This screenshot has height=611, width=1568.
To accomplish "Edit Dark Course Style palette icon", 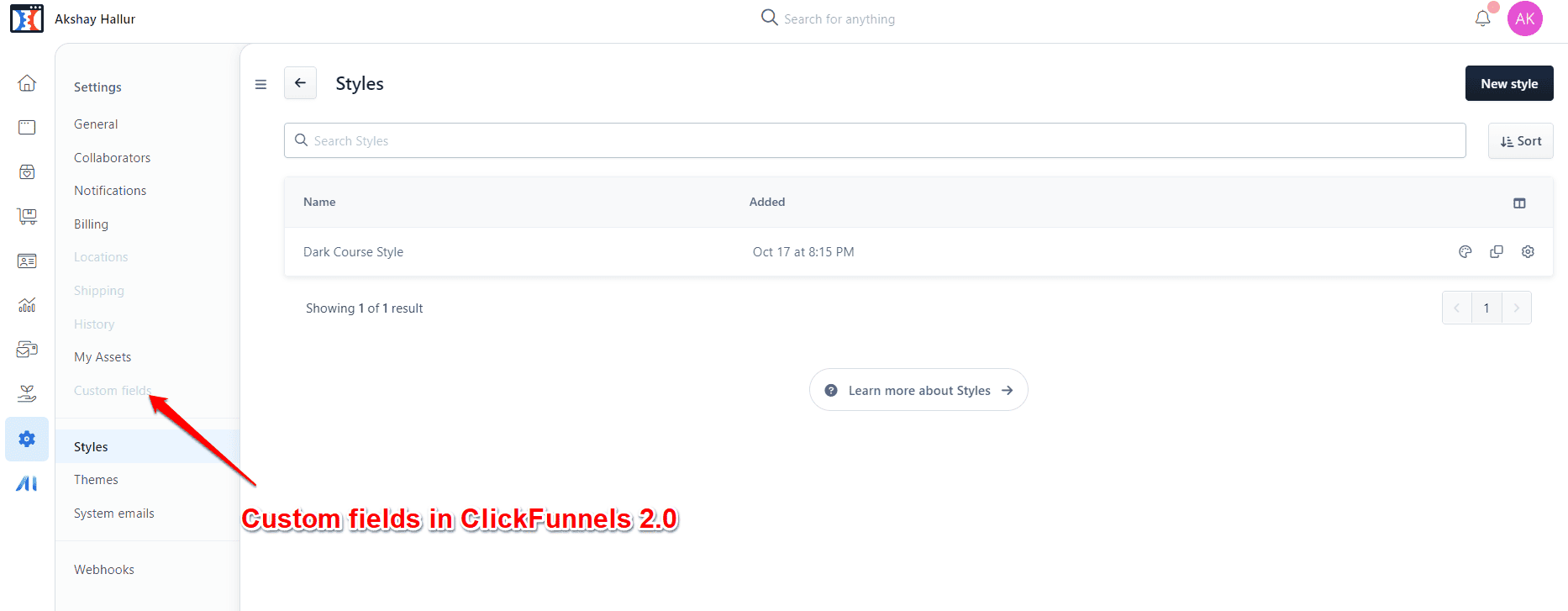I will [1465, 251].
